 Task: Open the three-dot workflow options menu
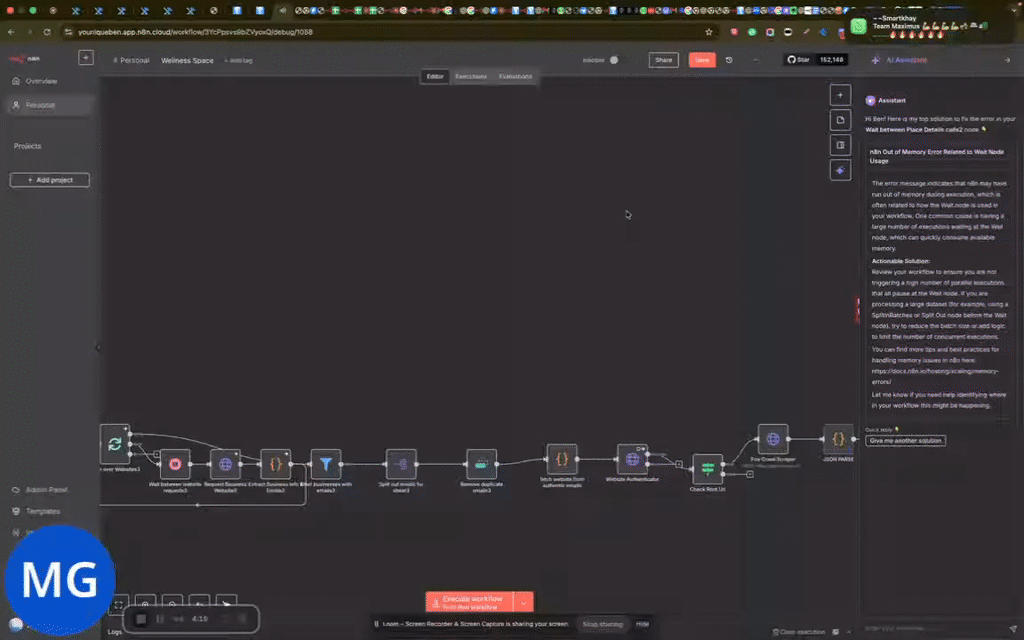(x=756, y=60)
